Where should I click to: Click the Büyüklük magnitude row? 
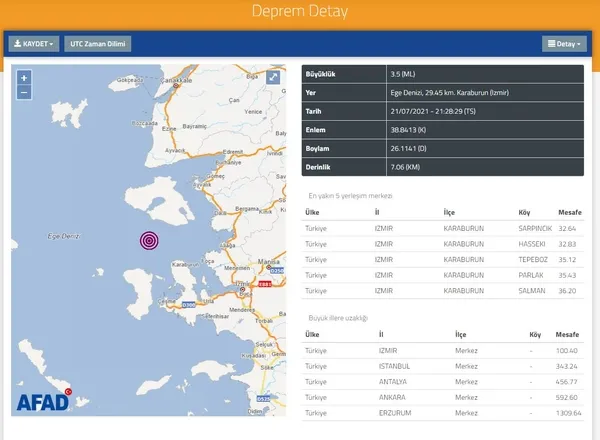(x=442, y=74)
